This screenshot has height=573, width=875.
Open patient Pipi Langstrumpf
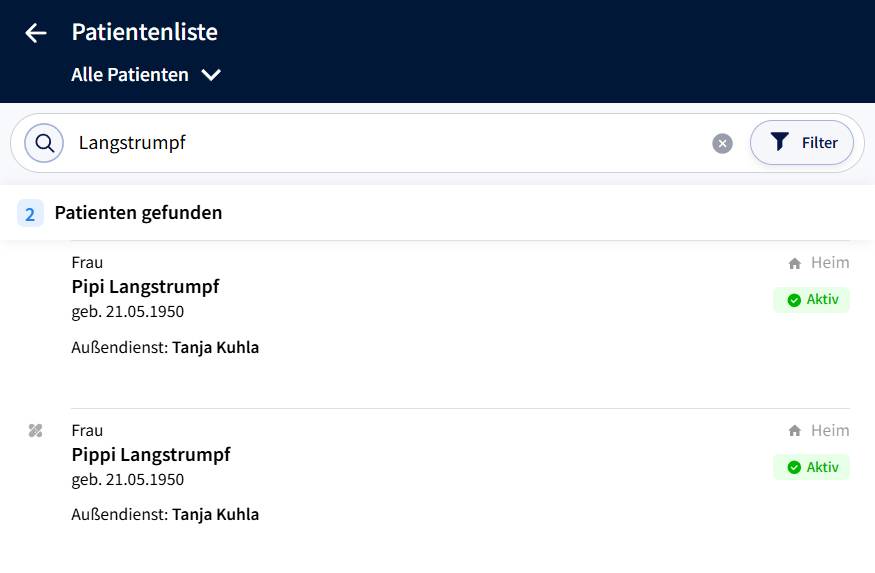click(x=146, y=287)
